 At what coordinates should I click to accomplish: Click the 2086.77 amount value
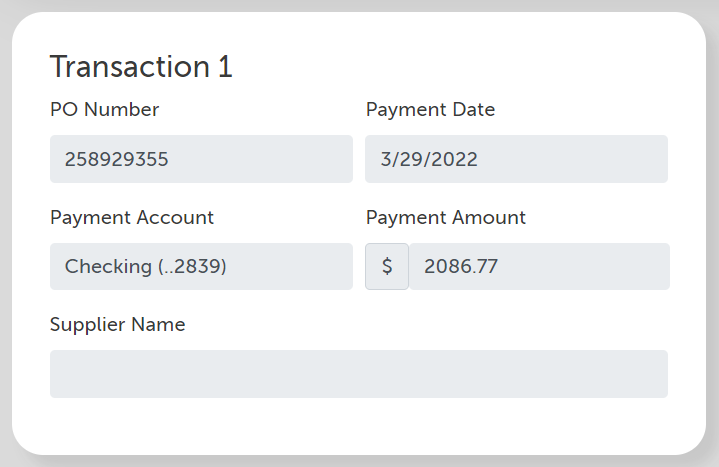click(461, 267)
